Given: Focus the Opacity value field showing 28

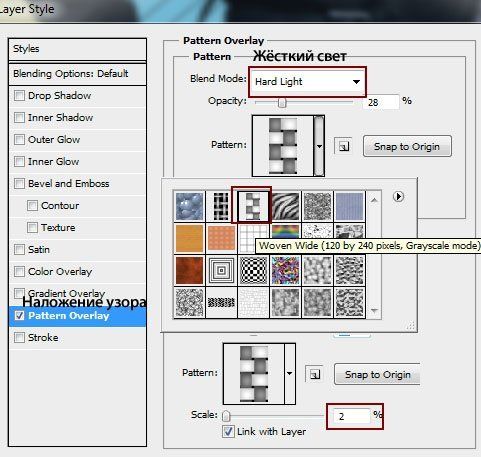Looking at the screenshot, I should pos(380,102).
